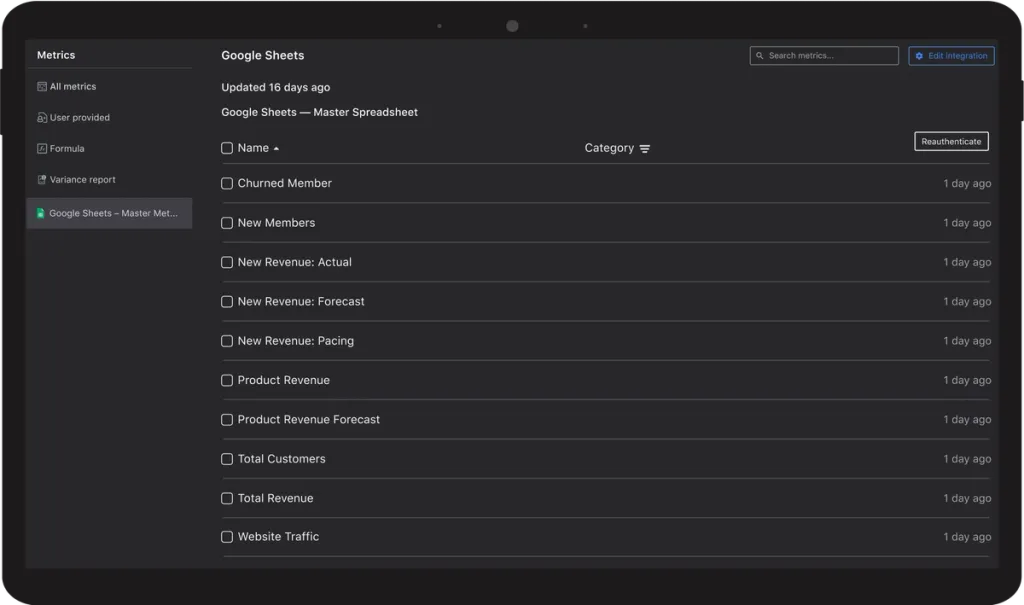Image resolution: width=1024 pixels, height=605 pixels.
Task: Click 1 day ago in Churned Member row
Action: pos(967,184)
